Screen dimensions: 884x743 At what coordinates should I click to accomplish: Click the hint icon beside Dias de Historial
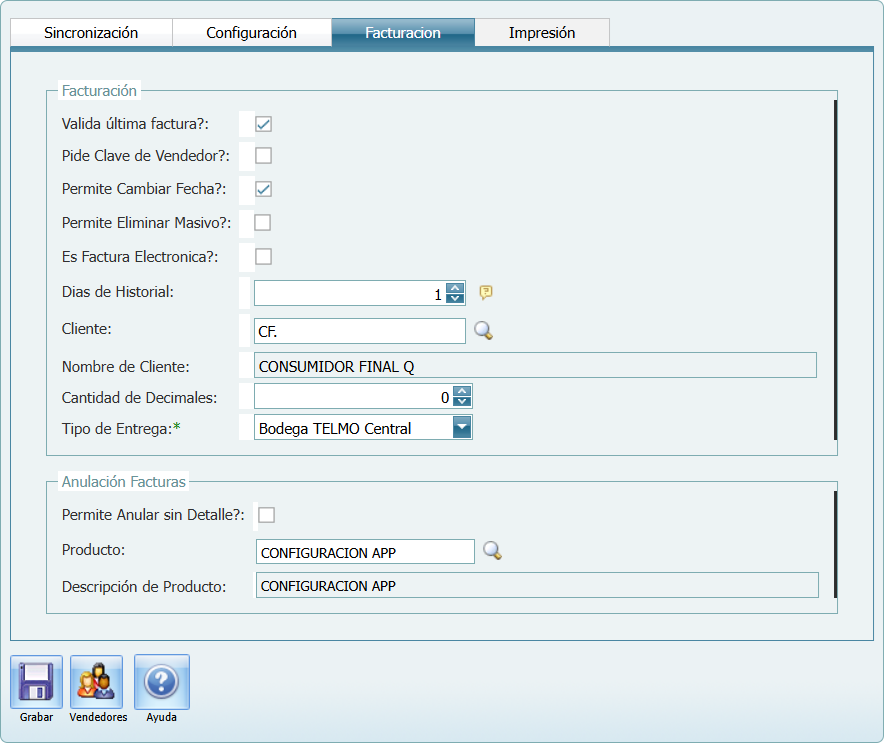486,292
